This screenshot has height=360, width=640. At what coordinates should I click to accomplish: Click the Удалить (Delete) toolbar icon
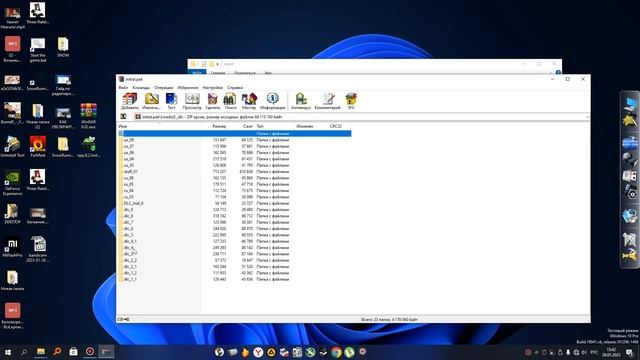pos(212,101)
